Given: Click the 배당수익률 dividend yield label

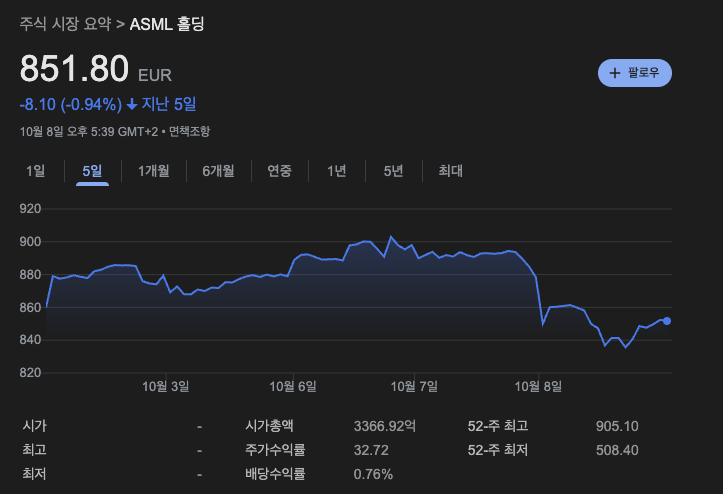Looking at the screenshot, I should pos(275,474).
